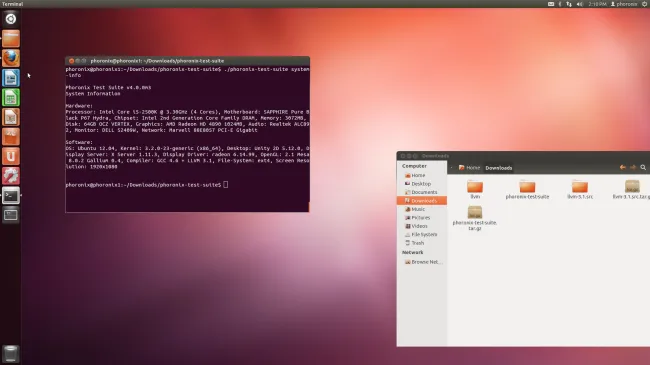Screen dimensions: 650x365
Task: Go back in the Downloads file manager
Action: (622, 168)
